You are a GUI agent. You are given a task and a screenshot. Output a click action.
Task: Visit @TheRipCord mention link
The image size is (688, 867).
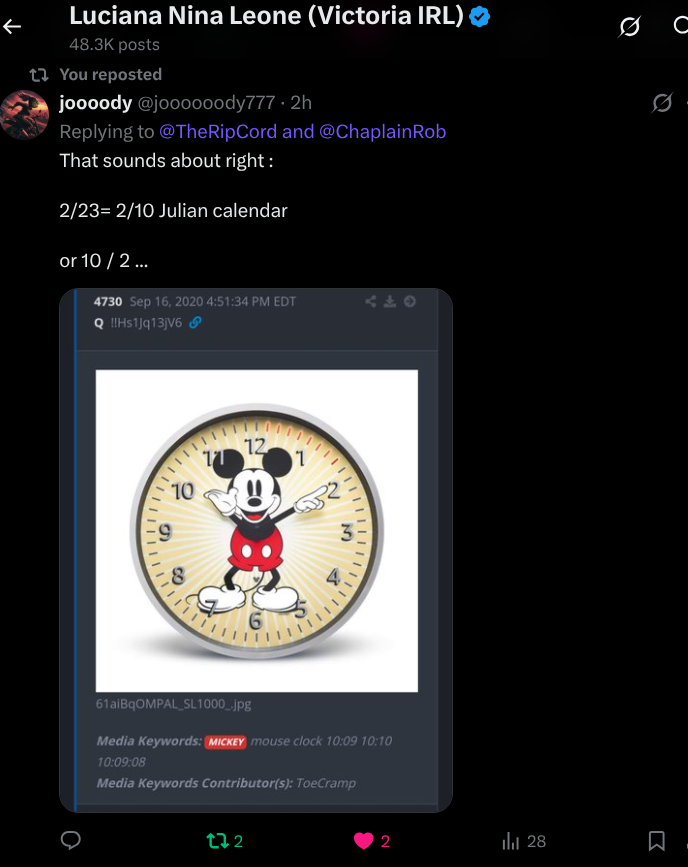click(218, 132)
